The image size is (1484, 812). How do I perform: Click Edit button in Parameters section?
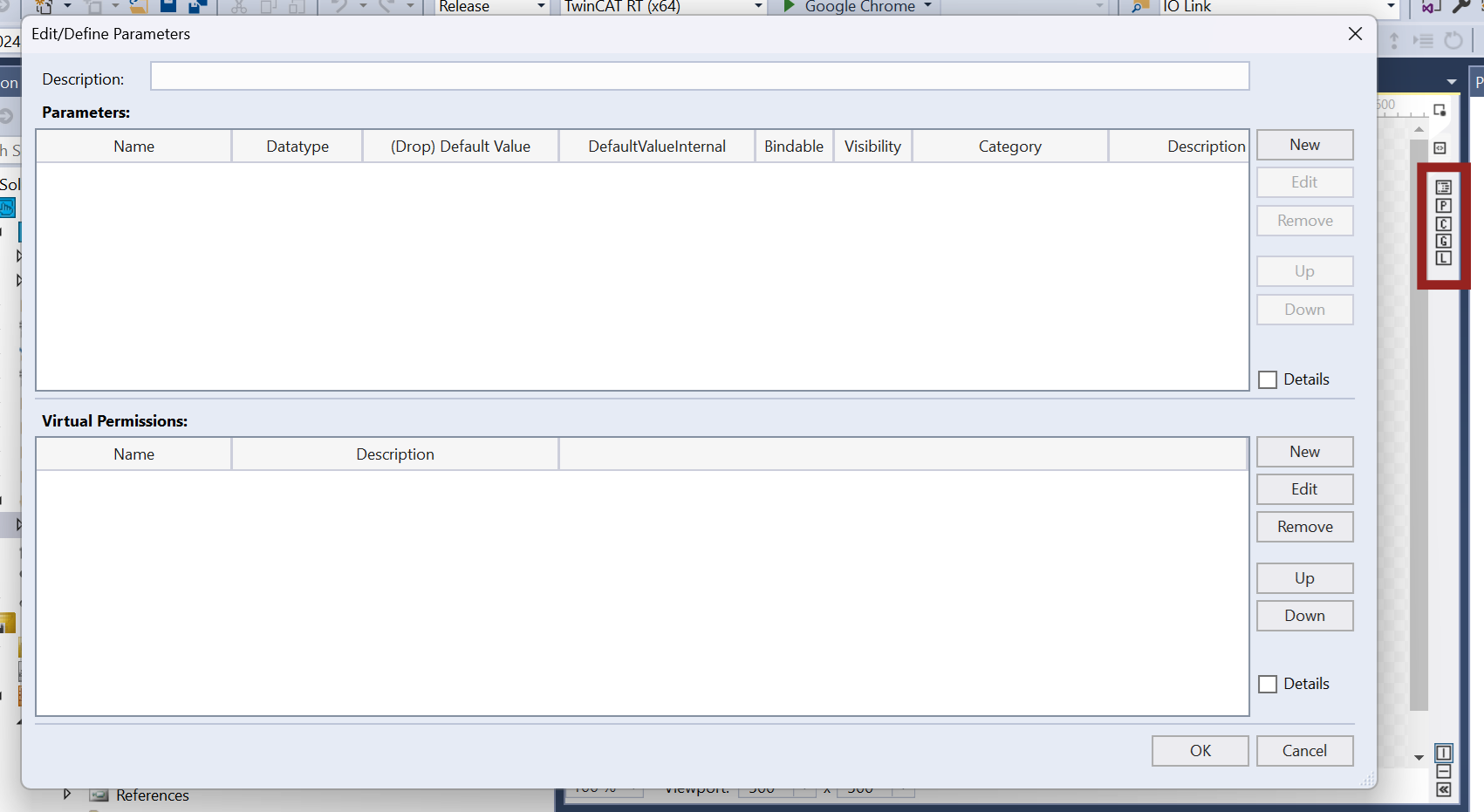click(x=1305, y=182)
